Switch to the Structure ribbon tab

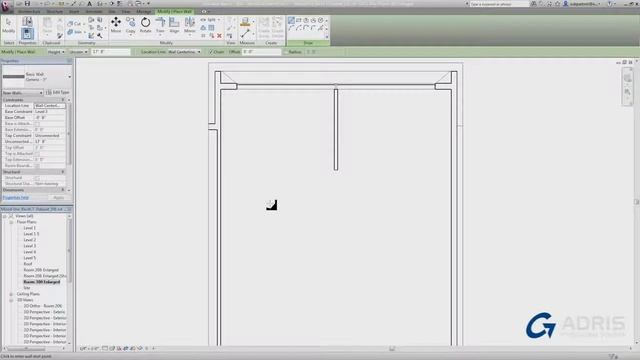54,11
